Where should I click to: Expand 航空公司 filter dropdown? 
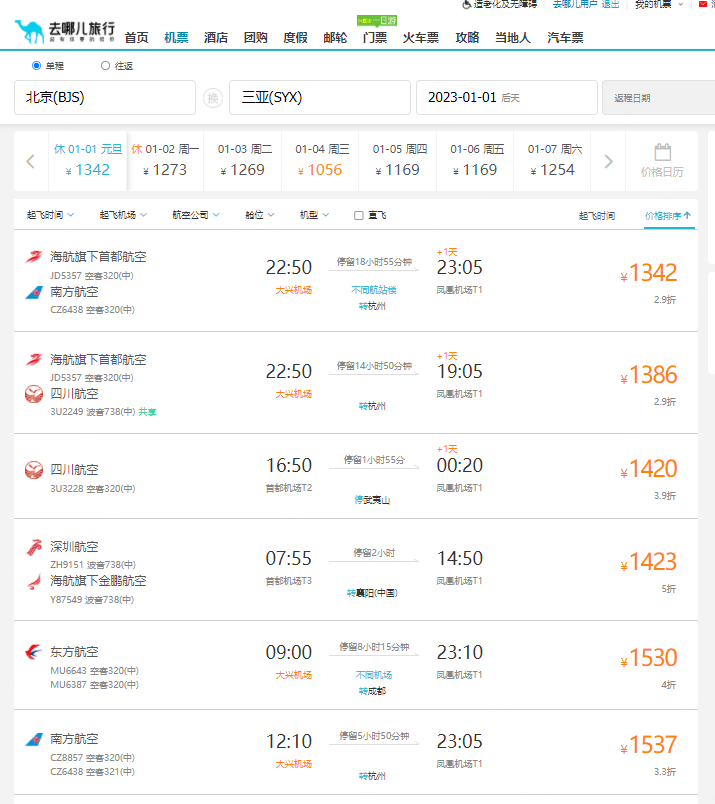[196, 215]
